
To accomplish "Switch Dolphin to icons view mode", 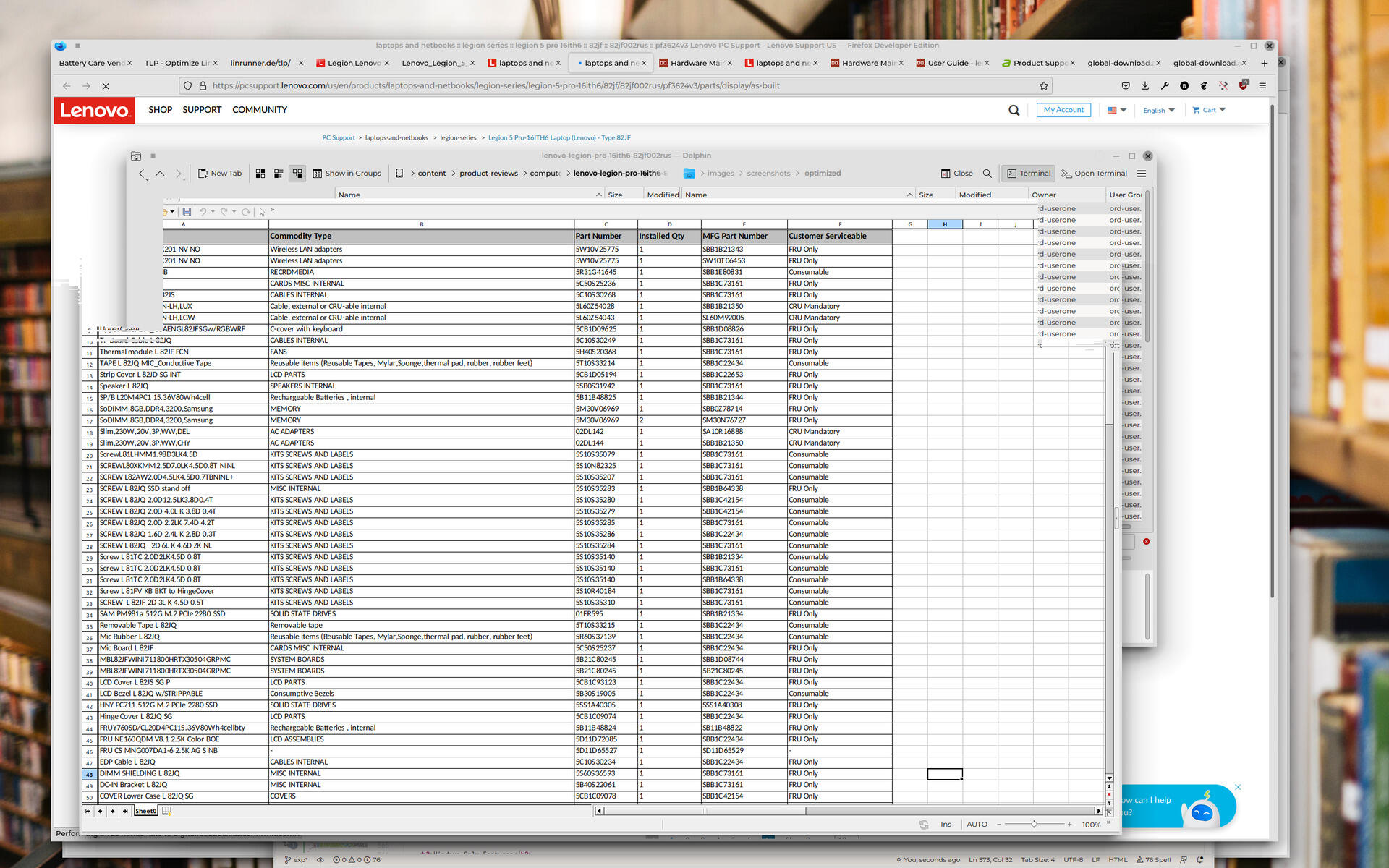I will coord(260,174).
